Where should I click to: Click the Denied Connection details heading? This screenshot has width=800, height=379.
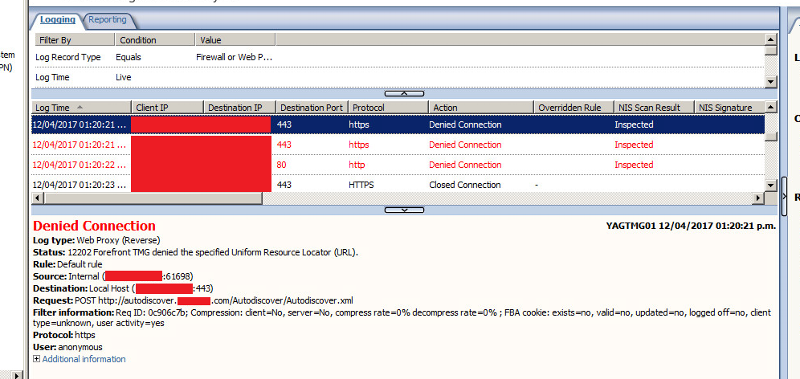click(94, 226)
